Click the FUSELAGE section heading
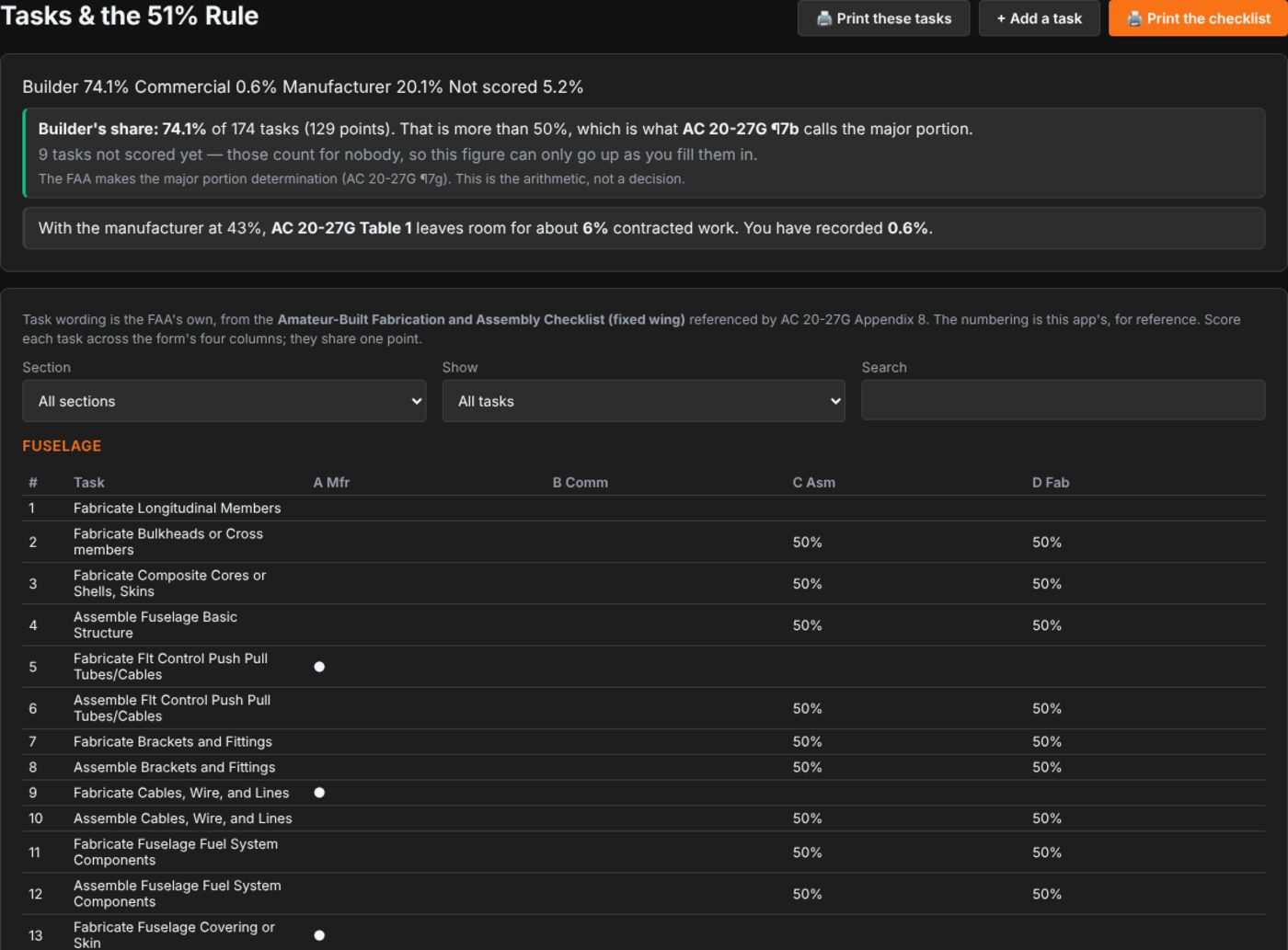1288x950 pixels. (62, 446)
